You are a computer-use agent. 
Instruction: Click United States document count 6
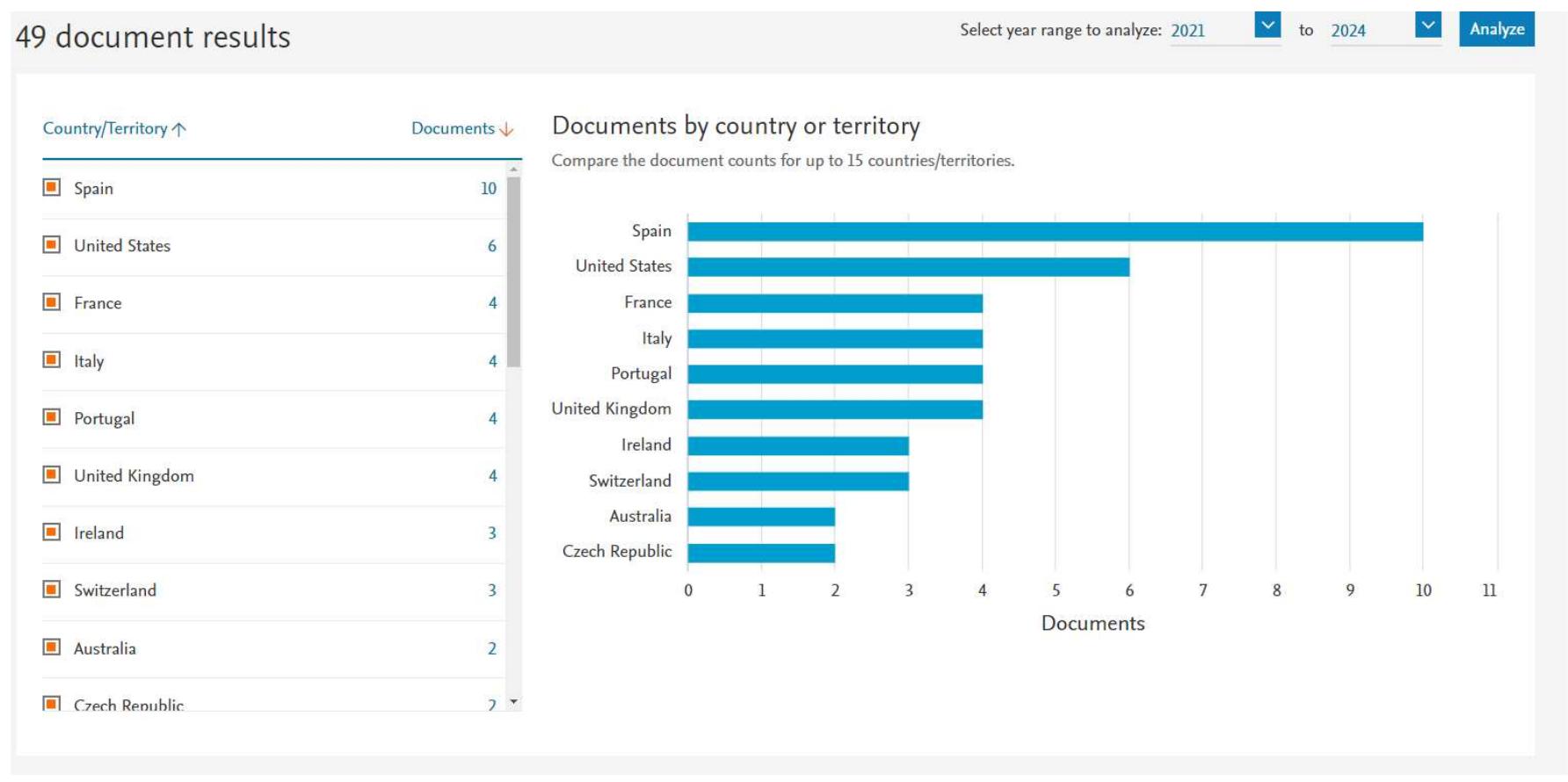[492, 246]
